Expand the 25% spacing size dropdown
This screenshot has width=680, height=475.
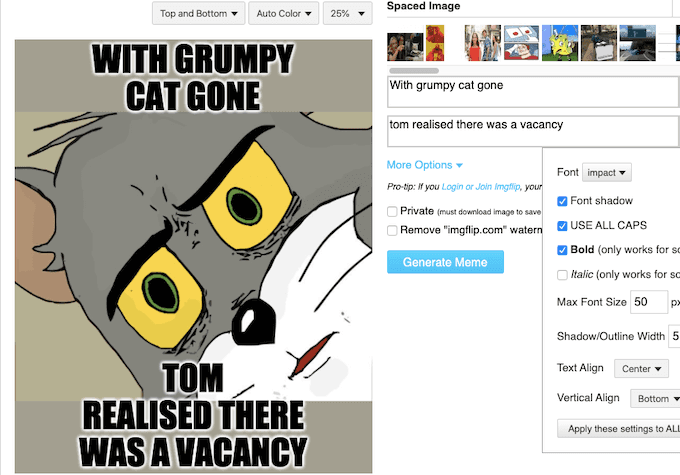pyautogui.click(x=347, y=13)
